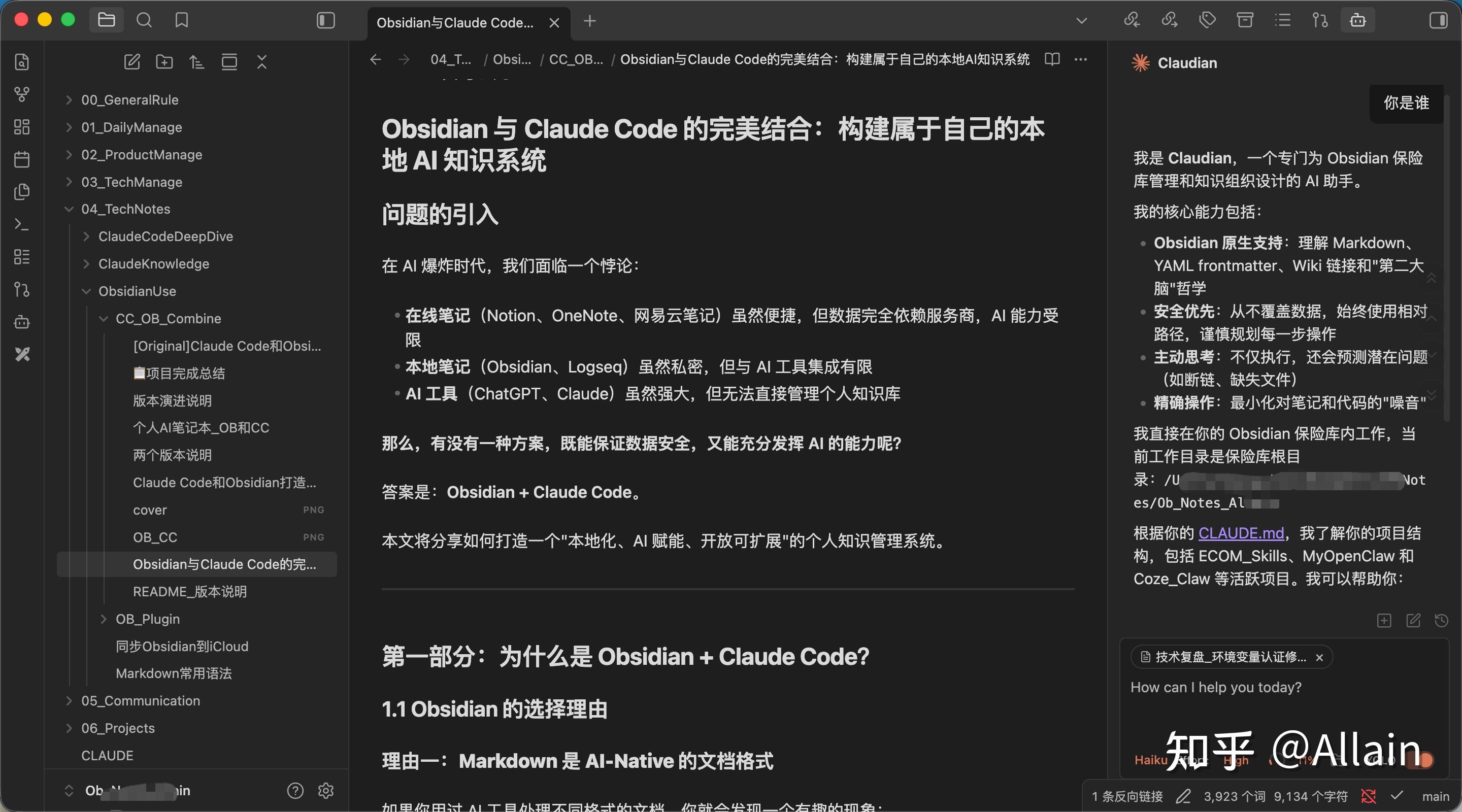The width and height of the screenshot is (1462, 812).
Task: Open the search magnifier in top bar
Action: point(144,20)
